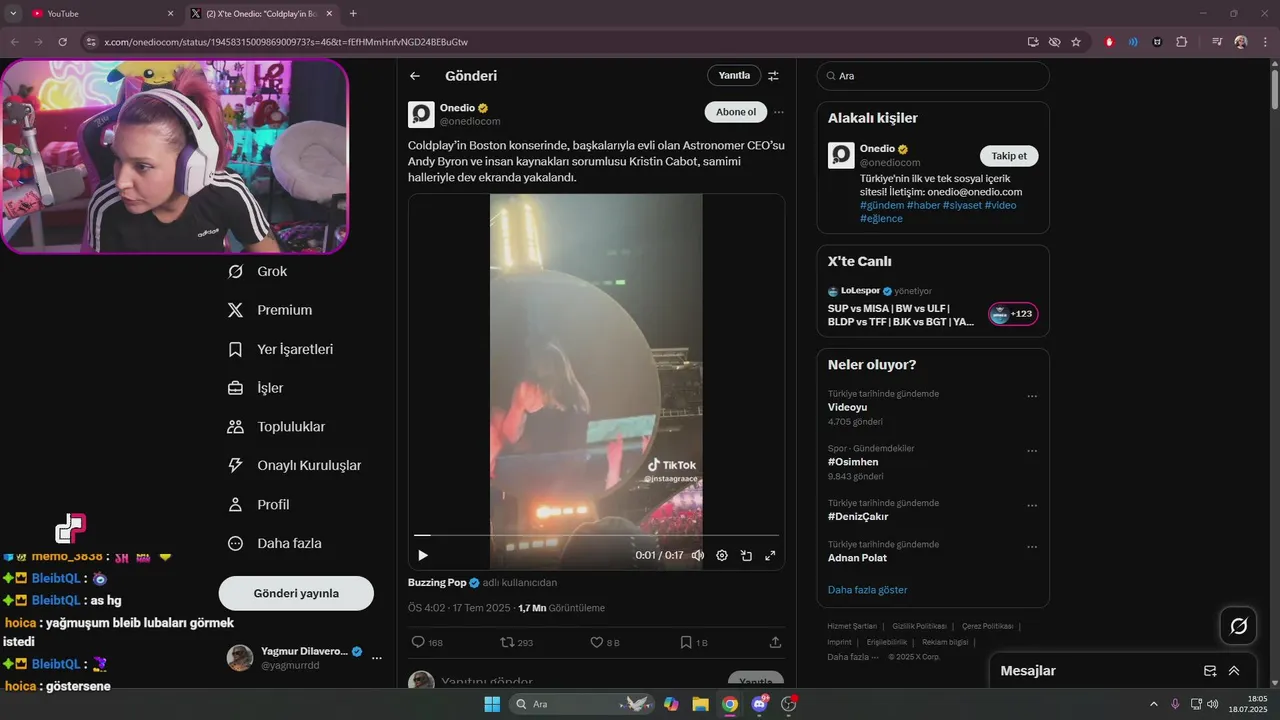
Task: Open Onedio profile from the post header
Action: (x=421, y=114)
